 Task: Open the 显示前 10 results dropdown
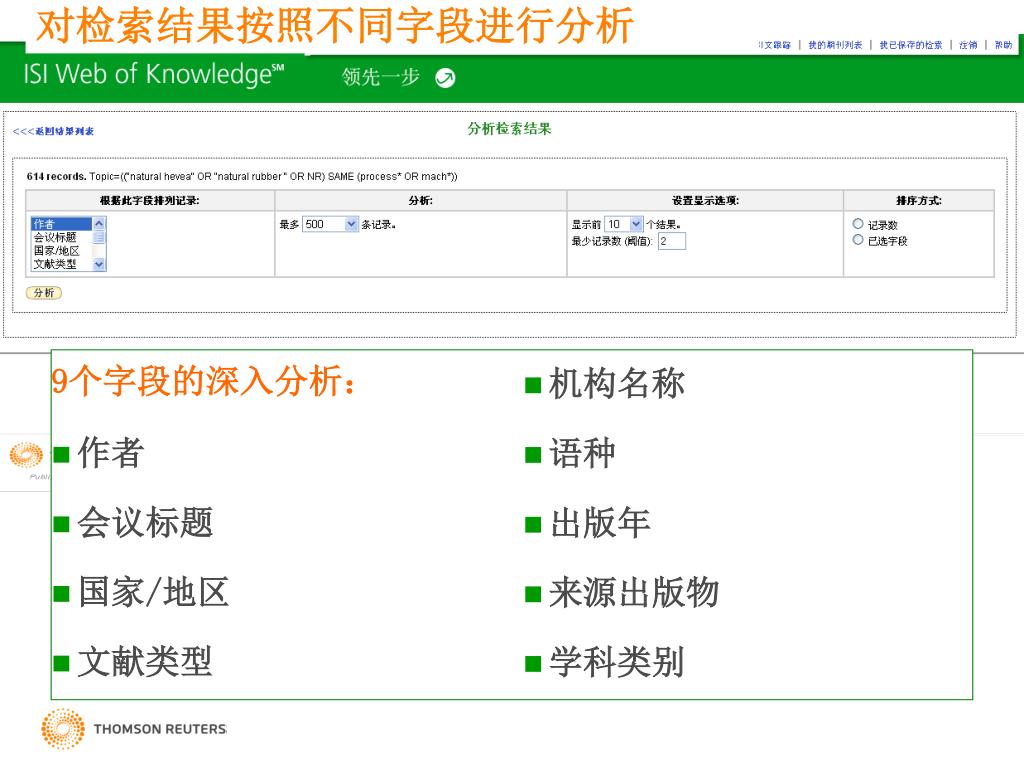tap(624, 224)
